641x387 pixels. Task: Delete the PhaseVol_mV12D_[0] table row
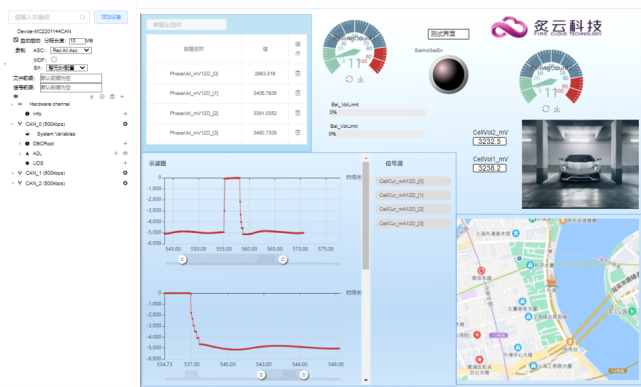298,73
